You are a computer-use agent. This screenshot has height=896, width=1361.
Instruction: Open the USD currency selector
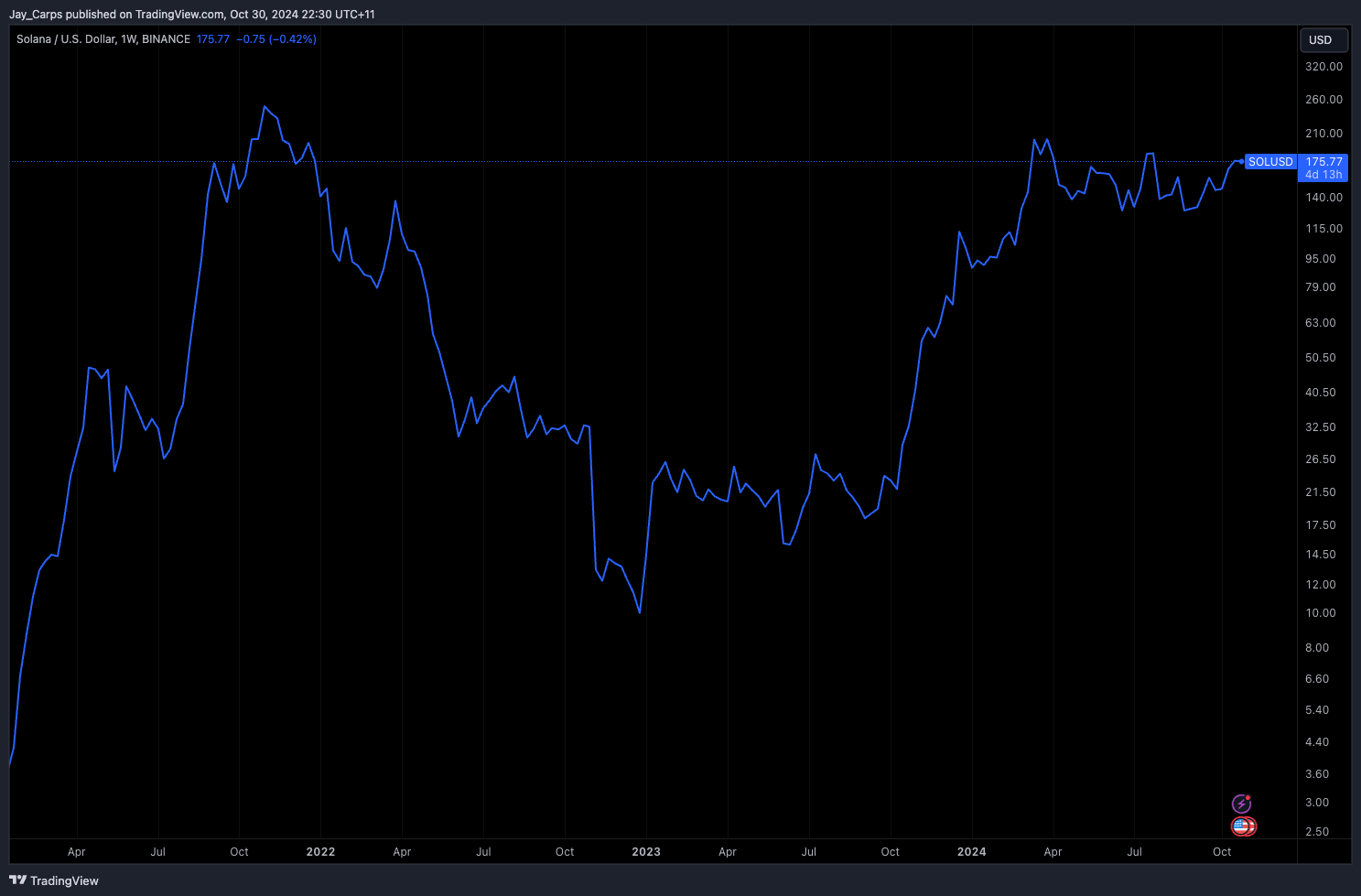1323,40
